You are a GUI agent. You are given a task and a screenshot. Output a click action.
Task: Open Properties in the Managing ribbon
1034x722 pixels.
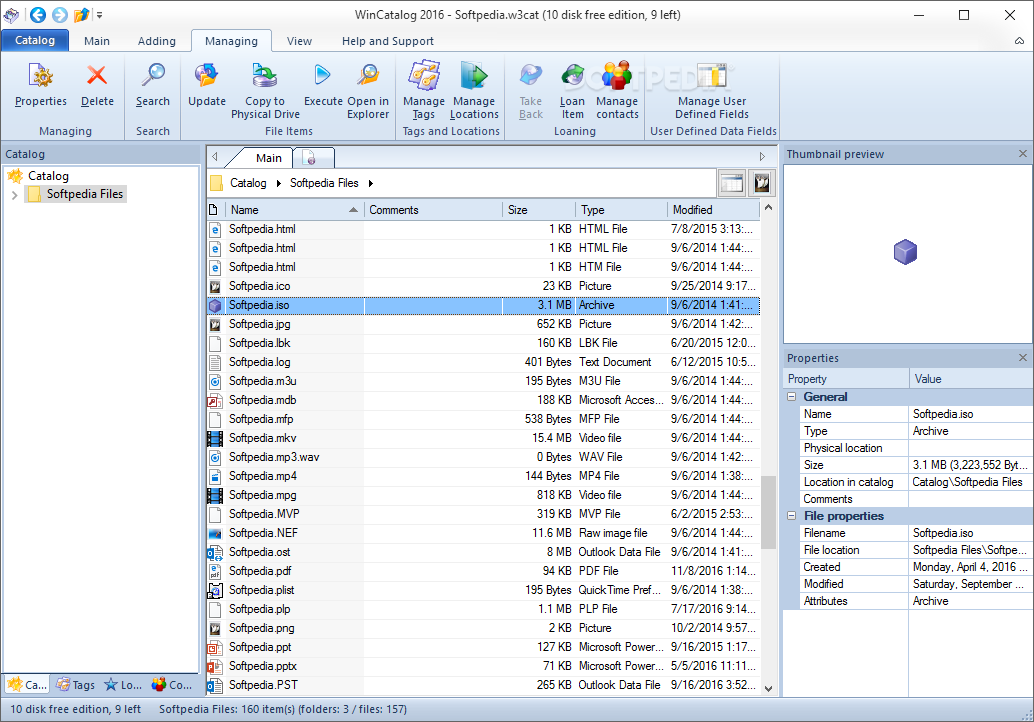tap(41, 84)
